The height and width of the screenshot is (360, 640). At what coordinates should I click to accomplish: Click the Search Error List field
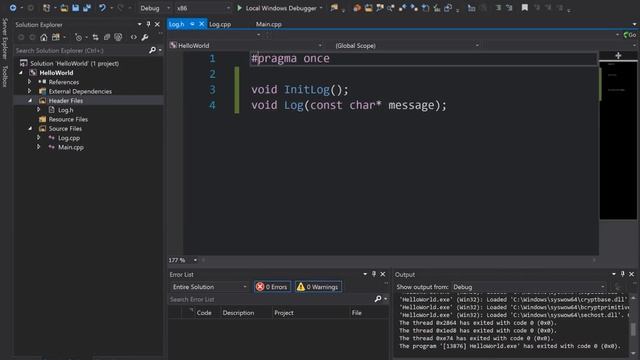point(271,299)
